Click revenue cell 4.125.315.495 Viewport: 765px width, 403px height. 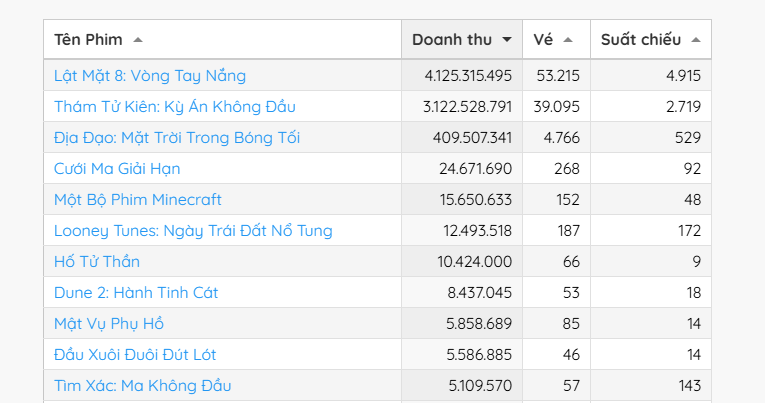468,75
